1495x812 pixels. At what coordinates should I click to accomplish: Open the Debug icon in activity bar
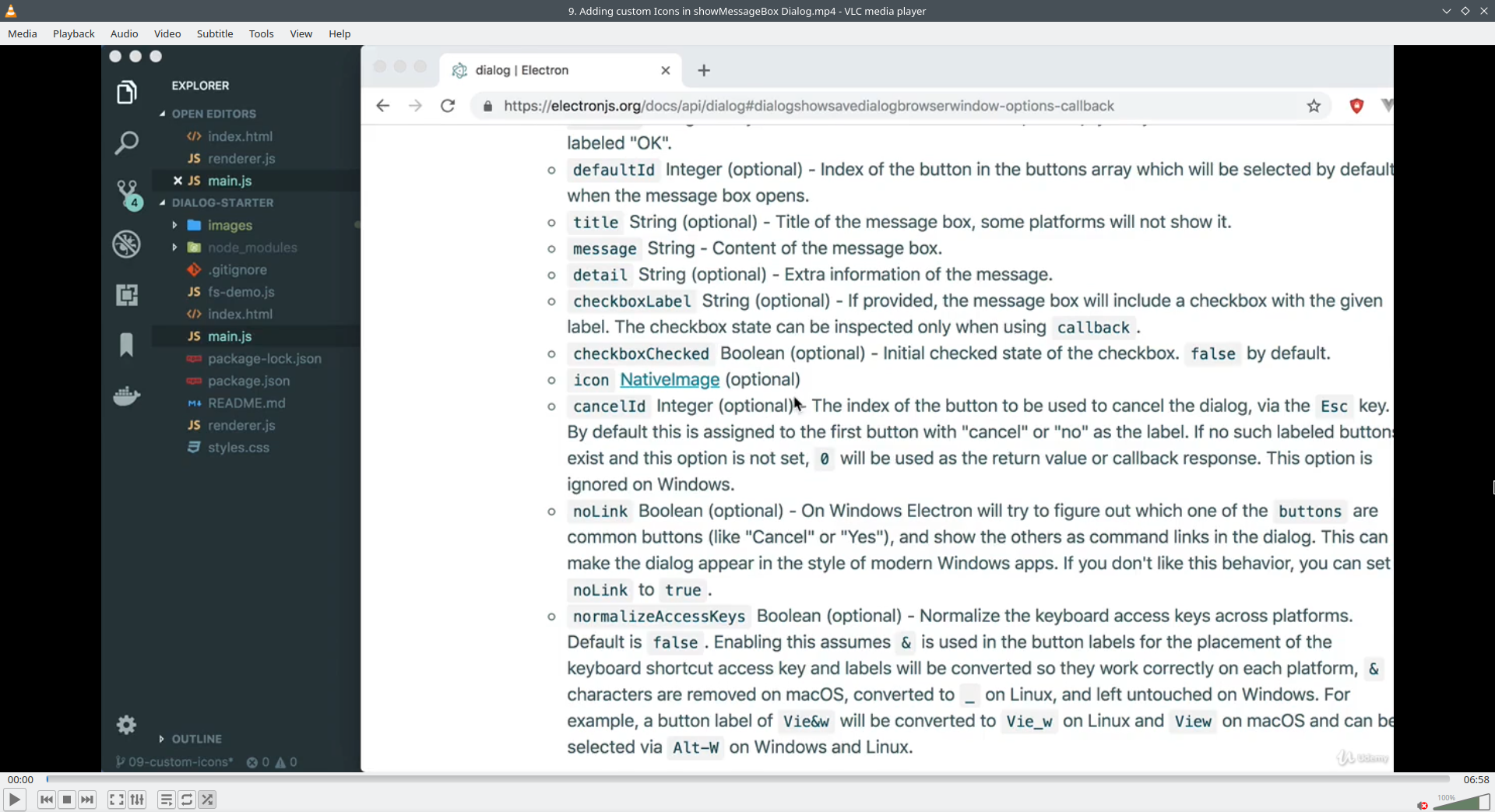(x=126, y=244)
